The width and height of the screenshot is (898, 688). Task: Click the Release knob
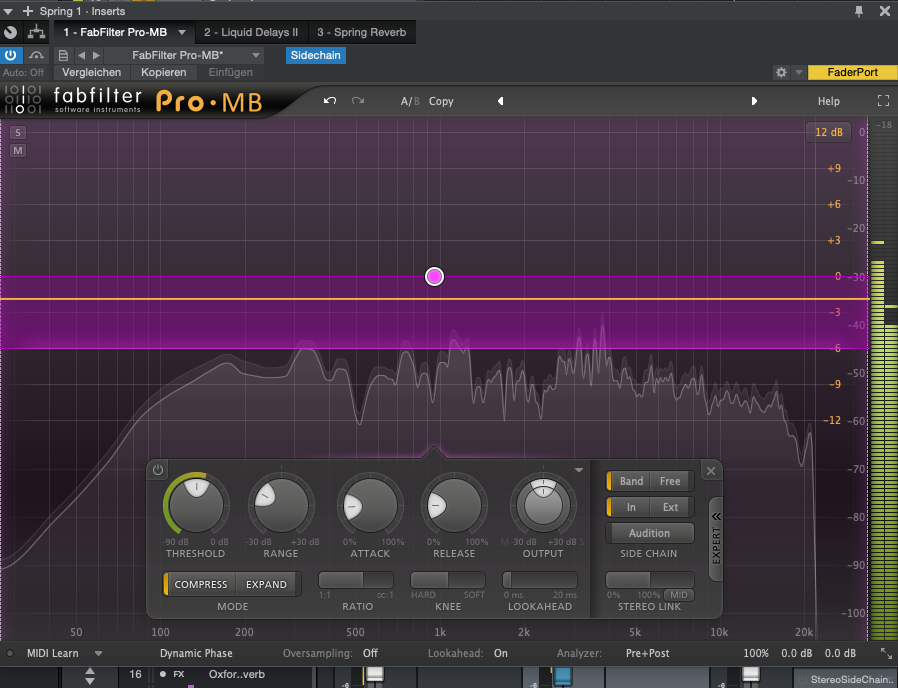click(454, 506)
